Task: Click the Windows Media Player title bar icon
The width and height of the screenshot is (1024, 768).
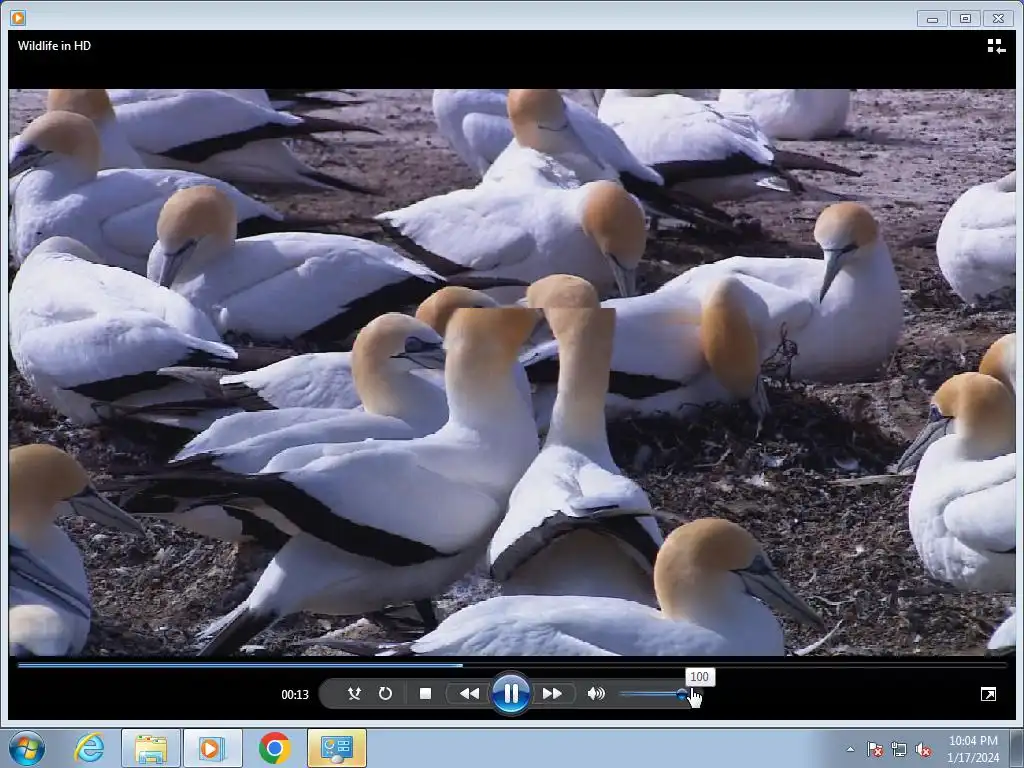Action: click(x=18, y=18)
